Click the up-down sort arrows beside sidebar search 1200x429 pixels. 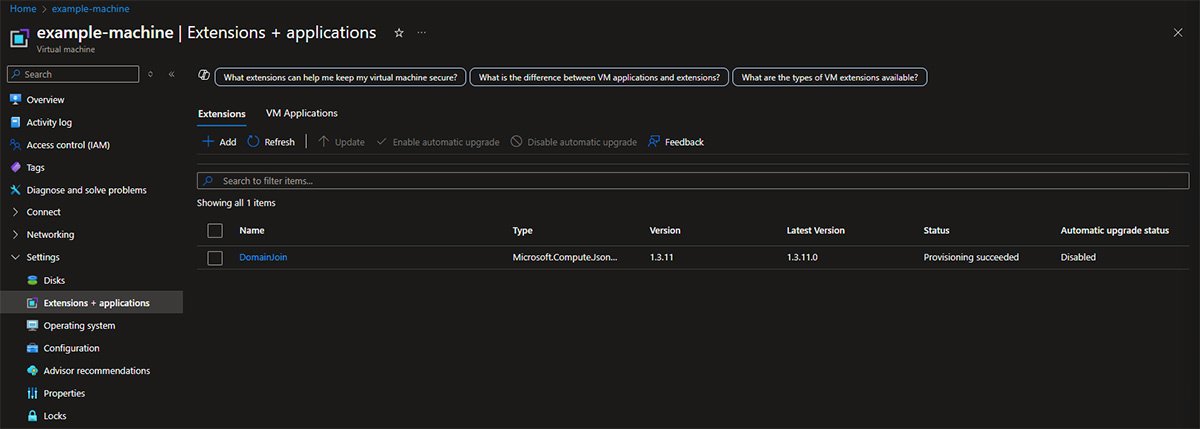[150, 74]
